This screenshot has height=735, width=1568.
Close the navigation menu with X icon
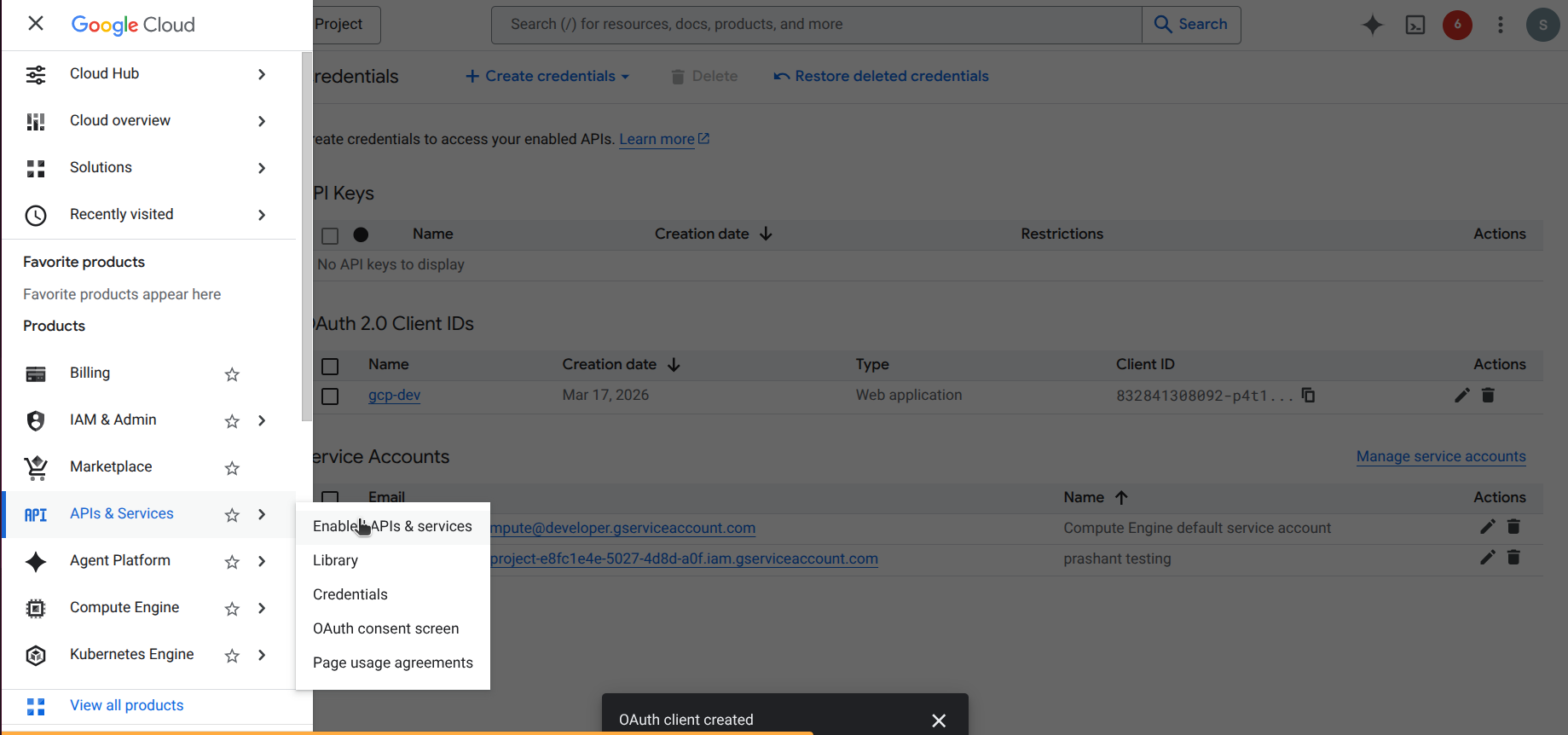click(x=36, y=23)
